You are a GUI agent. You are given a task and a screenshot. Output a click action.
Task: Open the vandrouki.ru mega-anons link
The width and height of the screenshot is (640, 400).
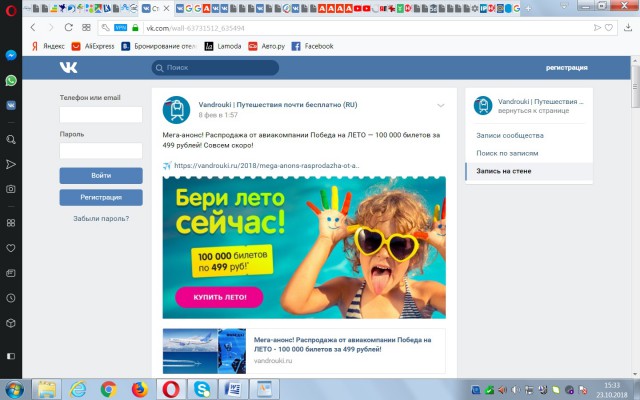pos(267,165)
